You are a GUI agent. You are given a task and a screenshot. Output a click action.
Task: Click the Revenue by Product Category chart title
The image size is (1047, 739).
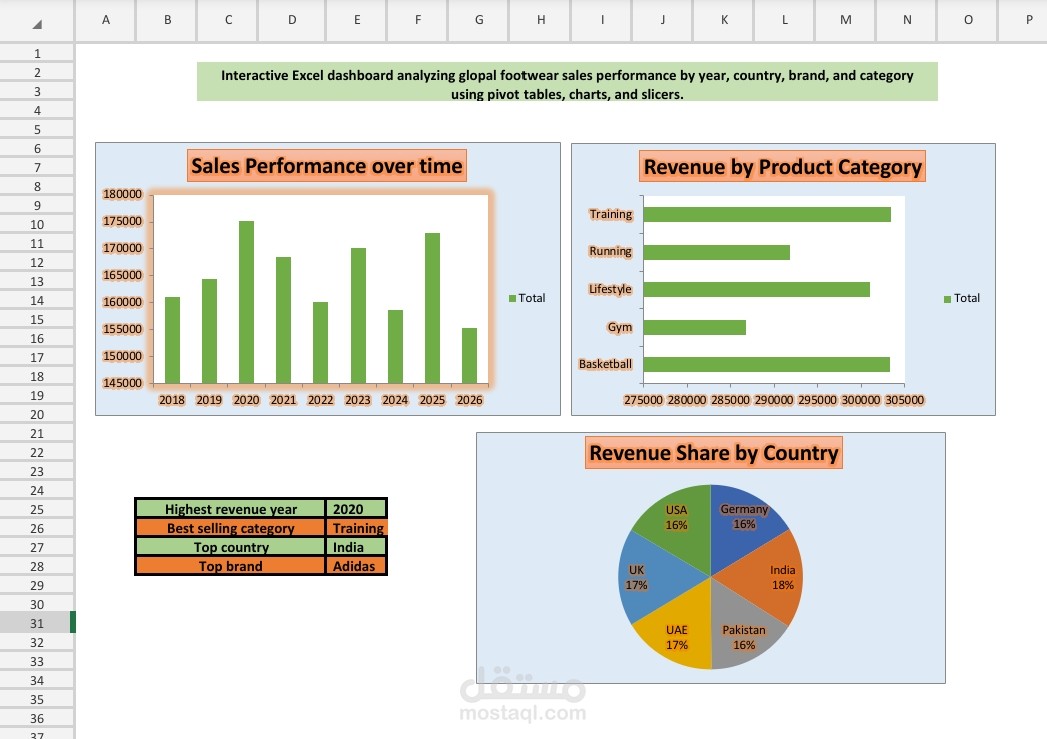782,167
